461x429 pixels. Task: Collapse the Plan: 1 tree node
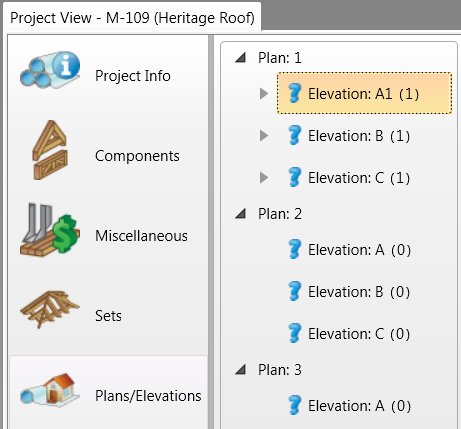click(x=241, y=58)
